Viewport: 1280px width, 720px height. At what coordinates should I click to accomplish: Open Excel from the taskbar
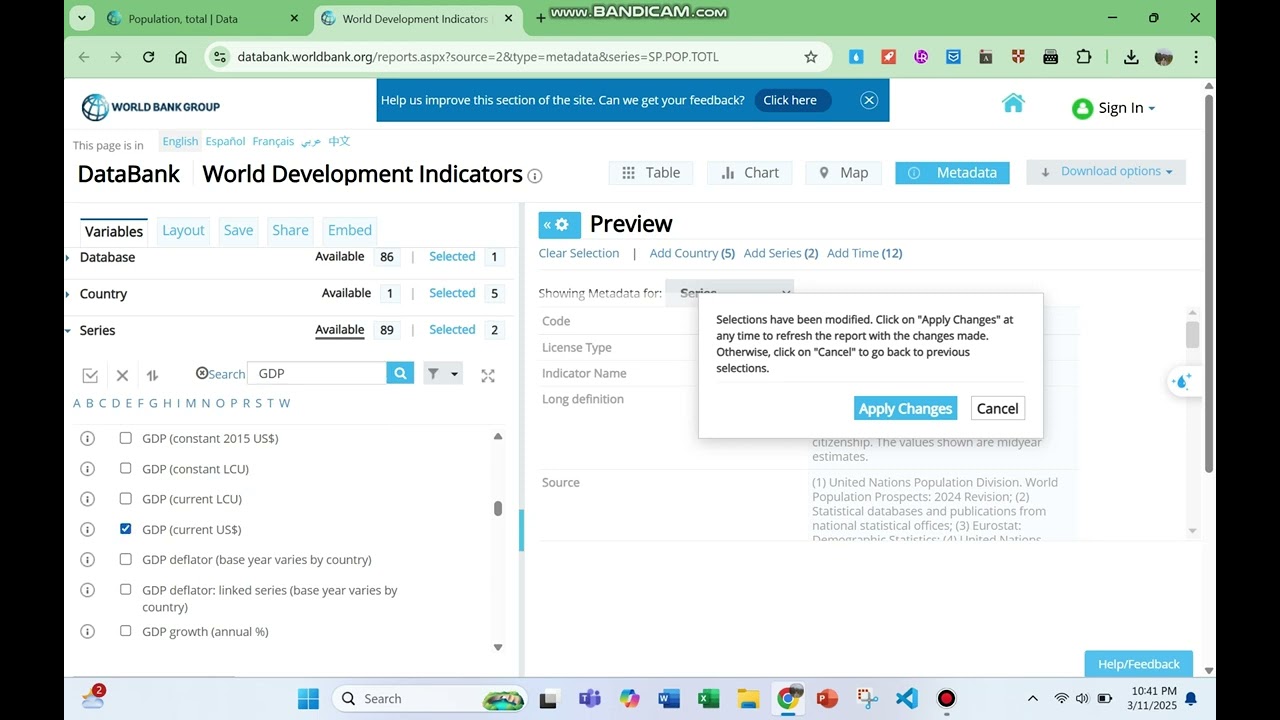point(708,698)
